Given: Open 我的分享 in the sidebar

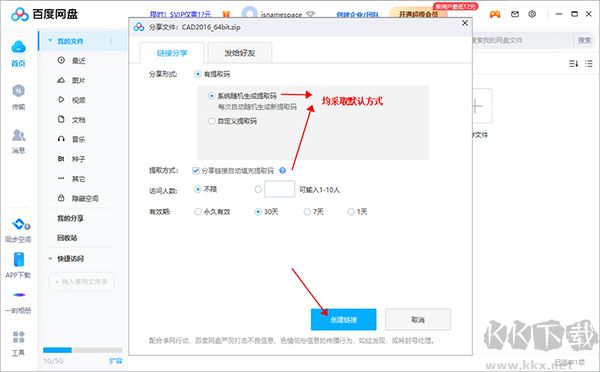Looking at the screenshot, I should coord(70,218).
